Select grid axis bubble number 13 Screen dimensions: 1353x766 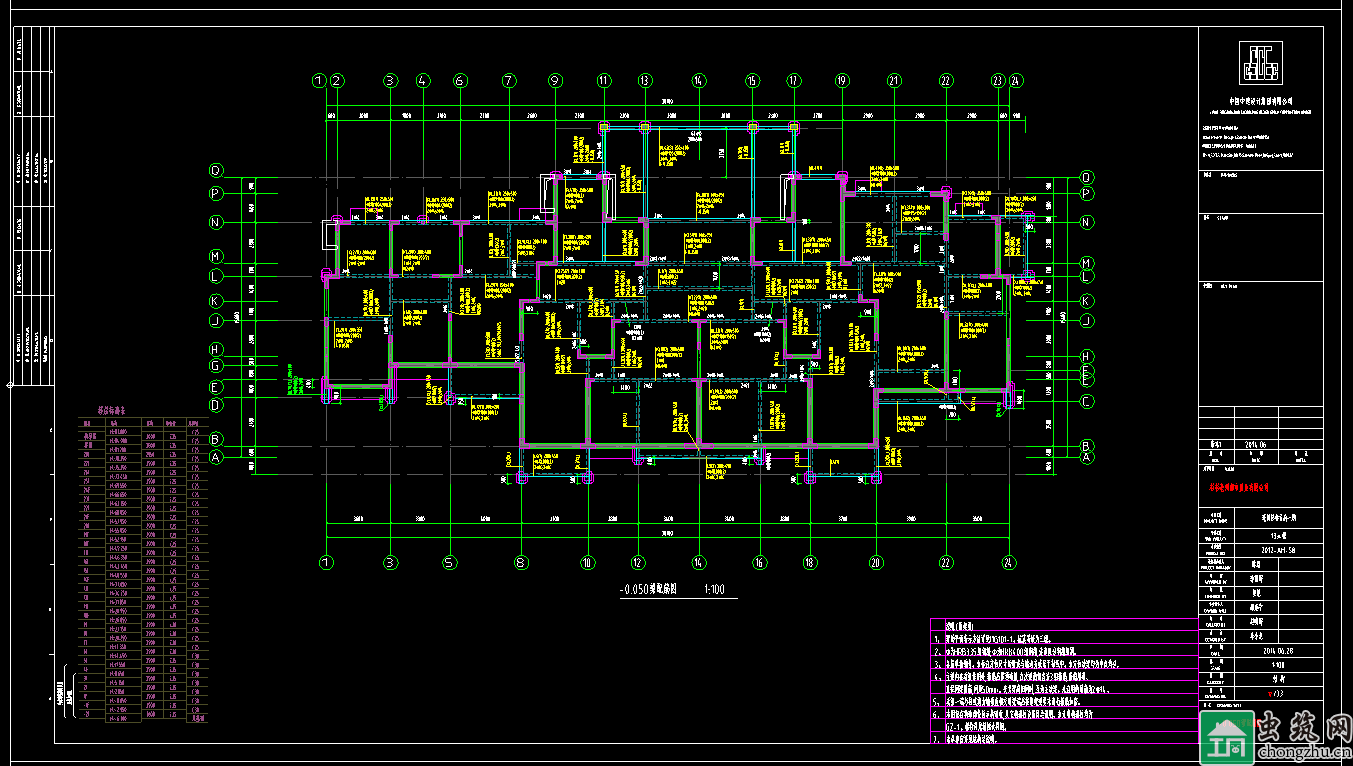[x=645, y=81]
